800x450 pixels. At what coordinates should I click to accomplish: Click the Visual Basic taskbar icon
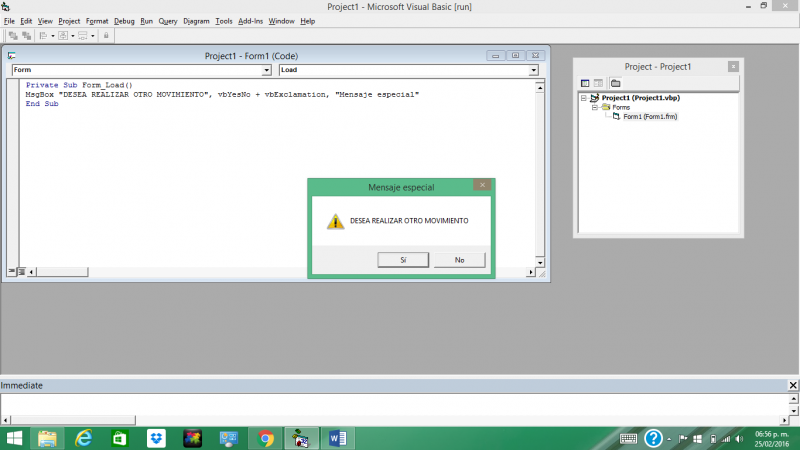tap(302, 438)
